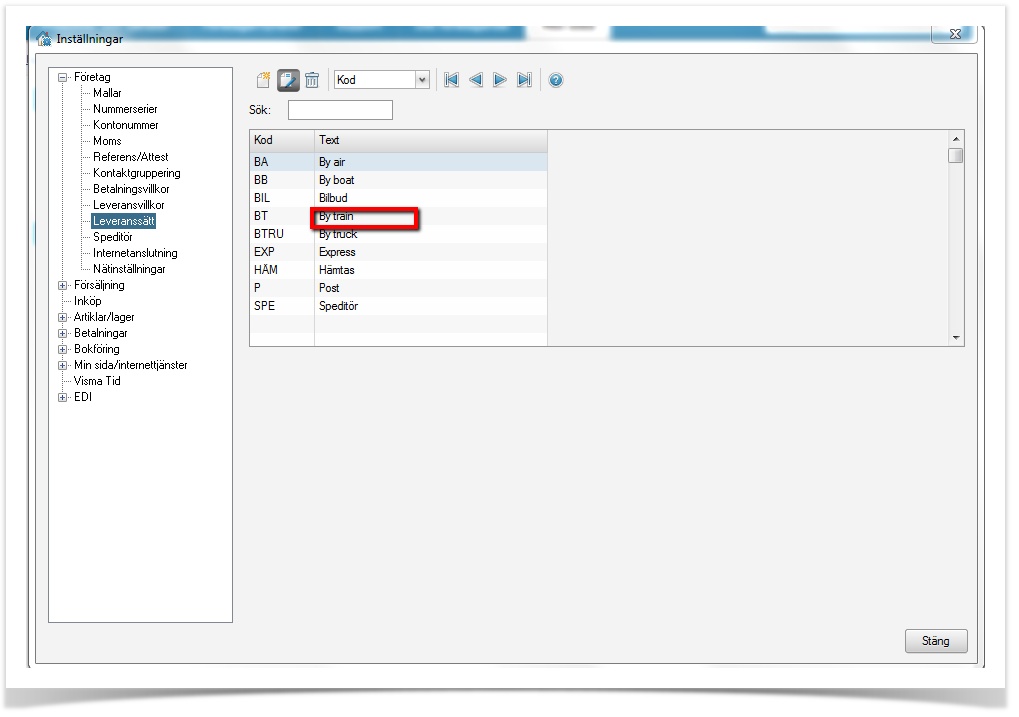The width and height of the screenshot is (1019, 717).
Task: Expand the EDI tree node
Action: pyautogui.click(x=62, y=397)
